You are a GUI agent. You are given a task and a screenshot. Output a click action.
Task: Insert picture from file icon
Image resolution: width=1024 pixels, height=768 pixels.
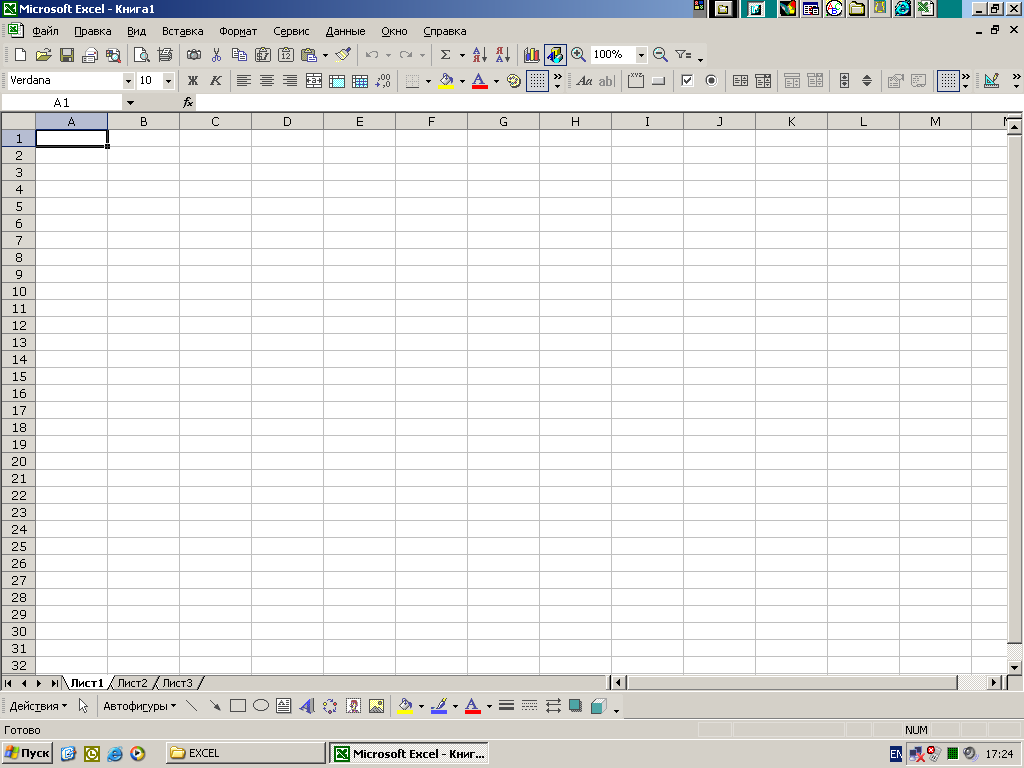[x=376, y=706]
